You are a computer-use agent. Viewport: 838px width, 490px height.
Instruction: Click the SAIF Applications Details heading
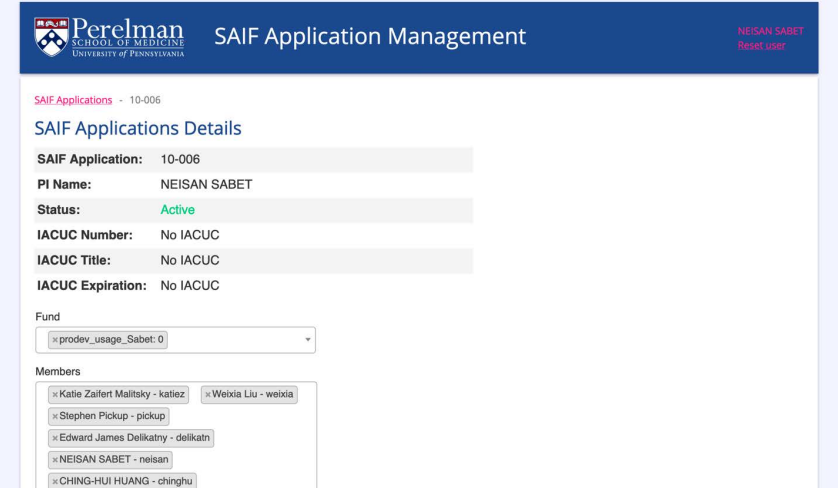(x=138, y=128)
